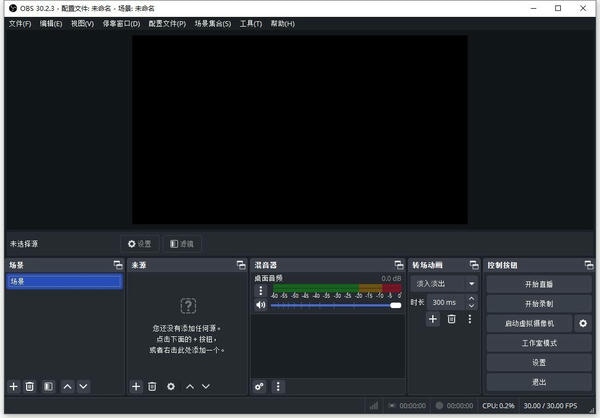Viewport: 600px width, 418px height.
Task: Open the 配置文件(P) menu
Action: (x=167, y=24)
